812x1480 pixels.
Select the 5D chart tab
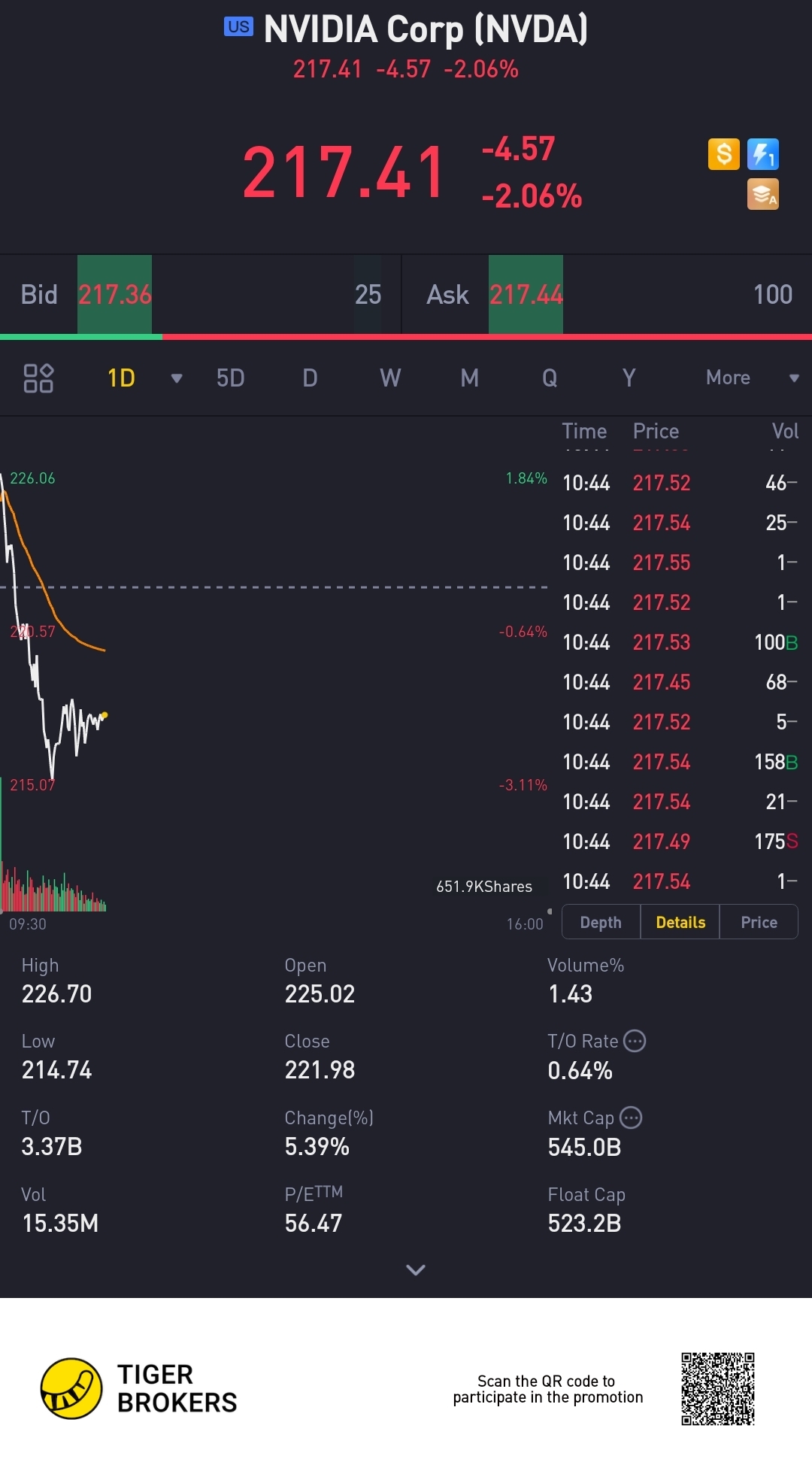[231, 378]
